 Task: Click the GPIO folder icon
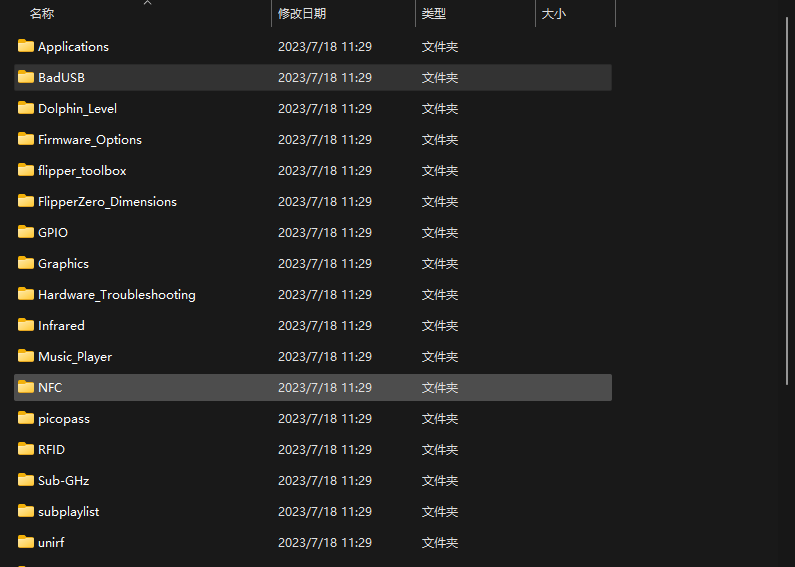[26, 232]
